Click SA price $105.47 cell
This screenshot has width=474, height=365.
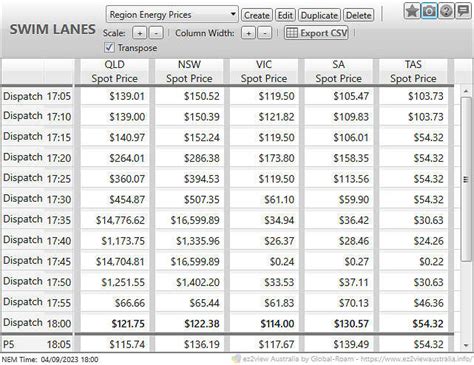click(339, 96)
